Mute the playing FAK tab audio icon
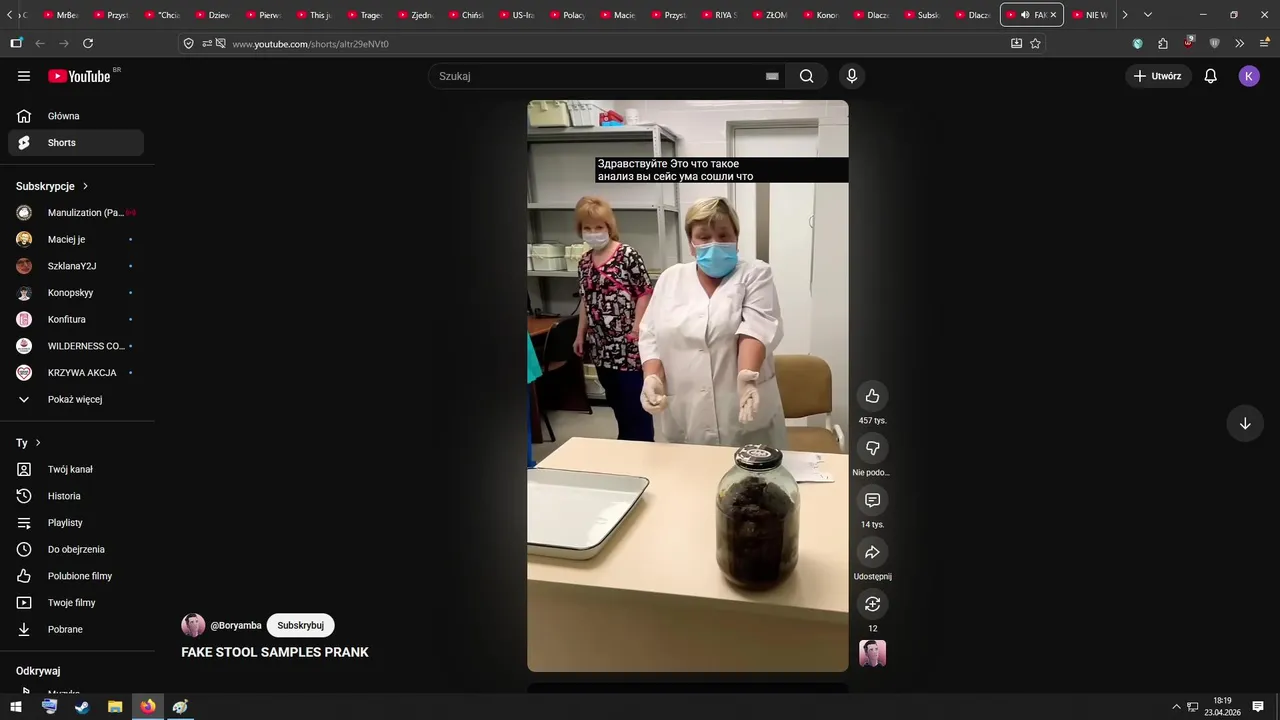 pos(1025,15)
